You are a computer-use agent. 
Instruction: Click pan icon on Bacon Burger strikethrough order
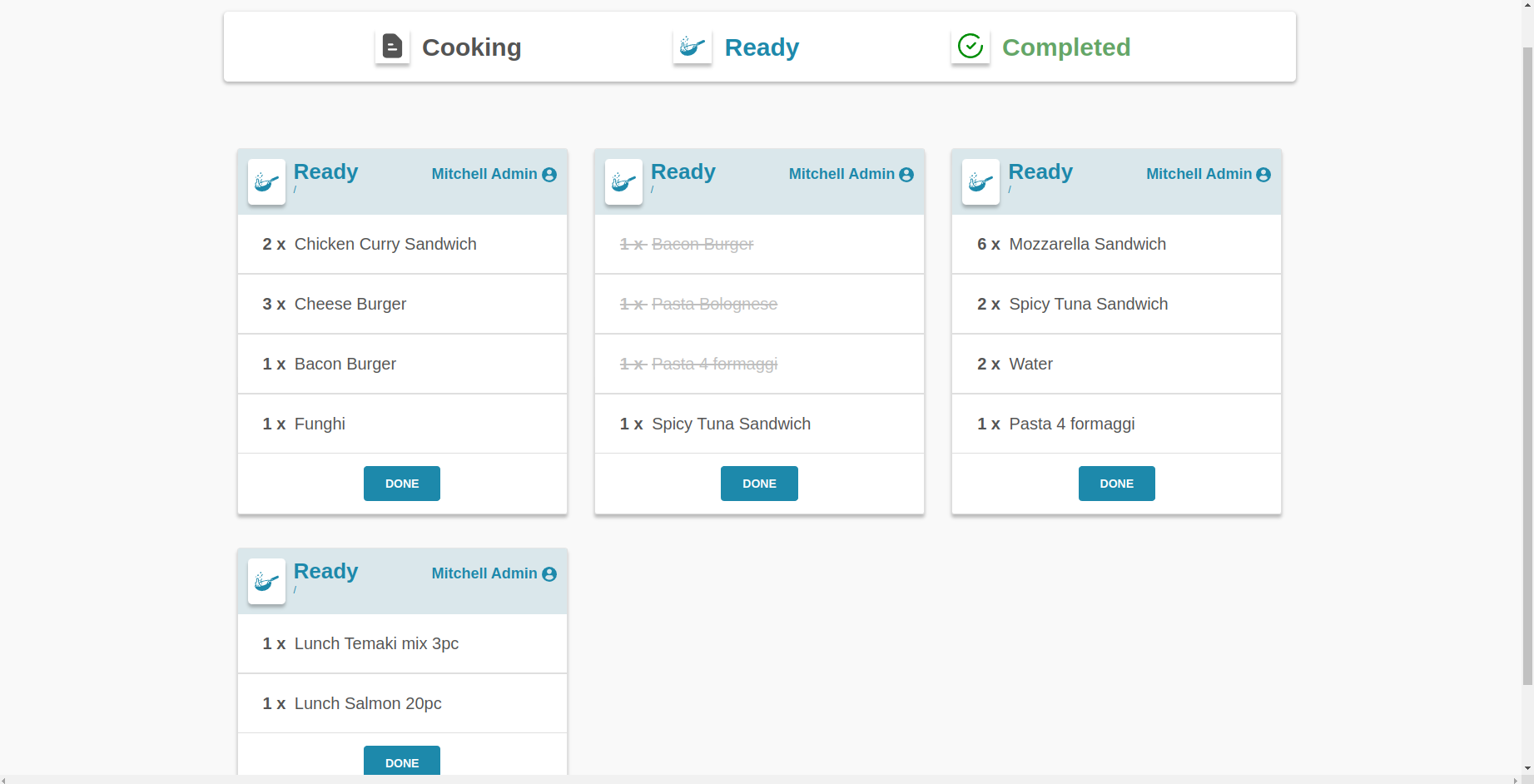click(x=623, y=181)
